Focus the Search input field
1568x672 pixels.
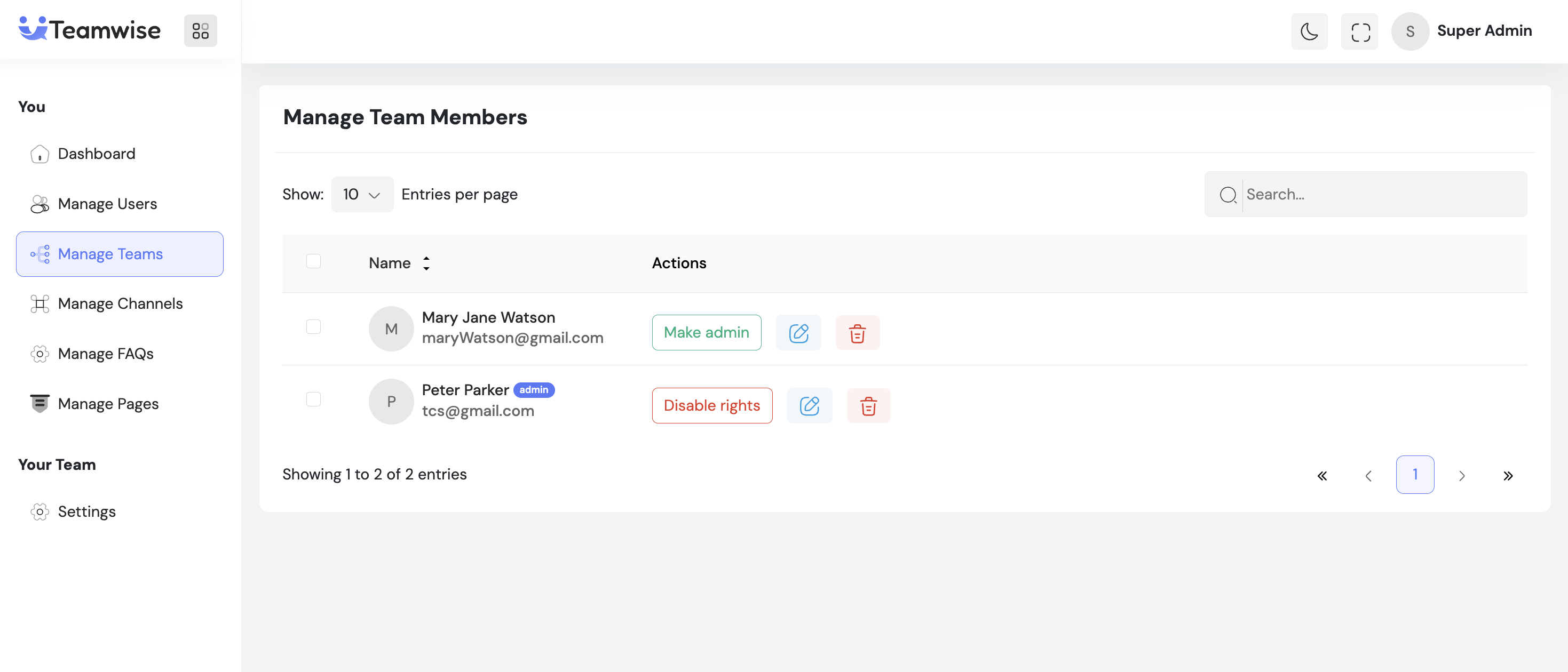point(1382,195)
